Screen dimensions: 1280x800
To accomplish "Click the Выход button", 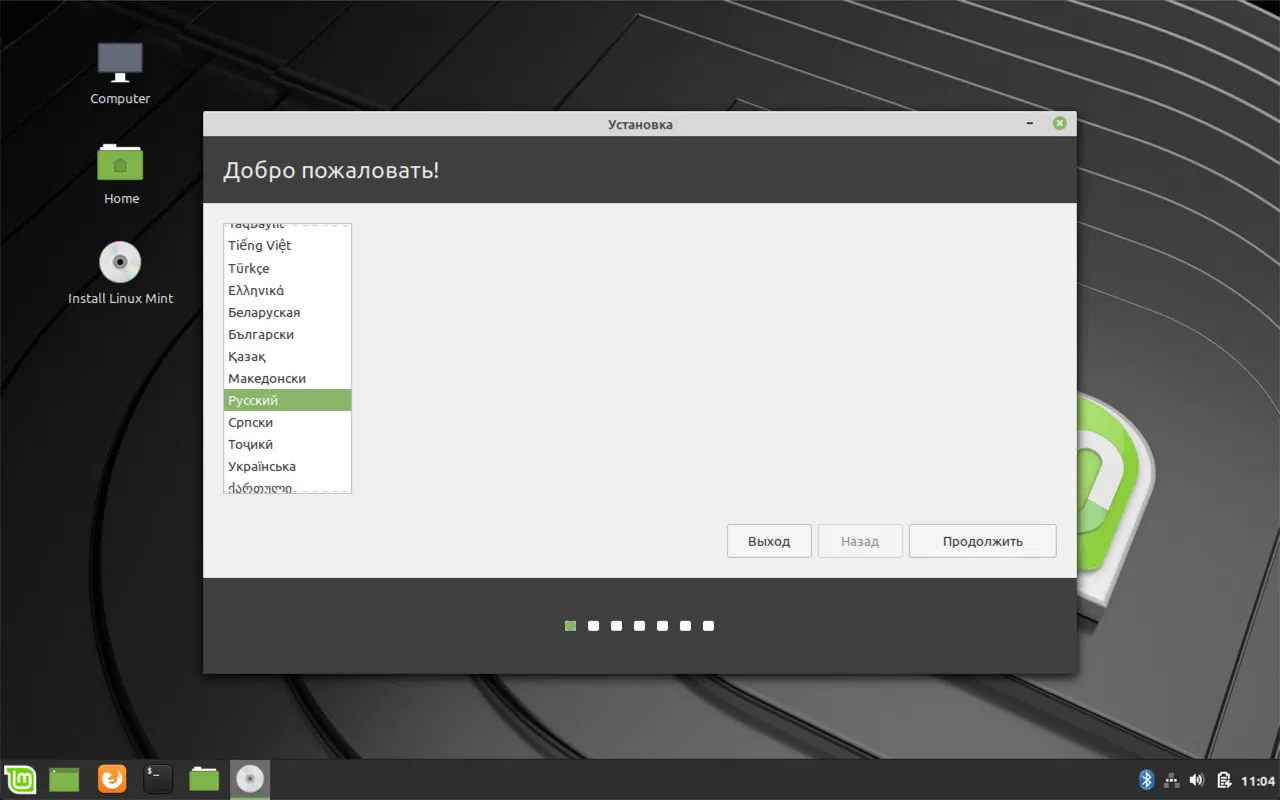I will coord(769,541).
